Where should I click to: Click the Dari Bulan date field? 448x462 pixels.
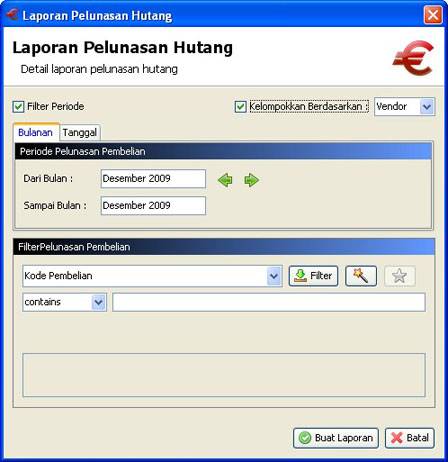pyautogui.click(x=153, y=179)
